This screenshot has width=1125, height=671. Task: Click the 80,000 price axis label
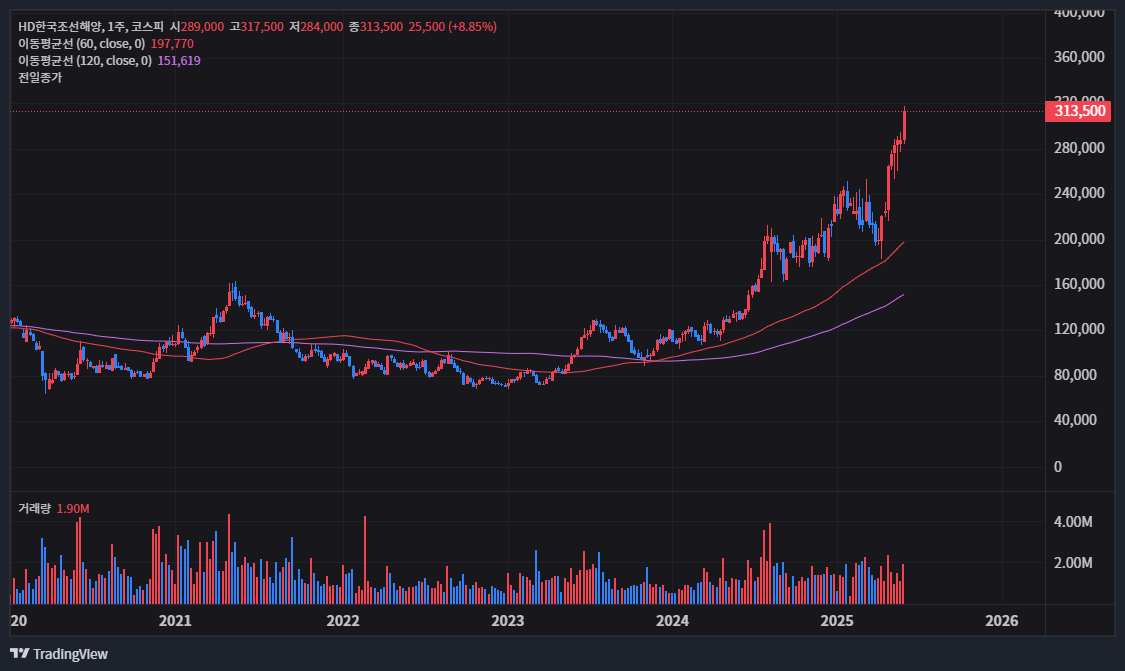(1075, 375)
